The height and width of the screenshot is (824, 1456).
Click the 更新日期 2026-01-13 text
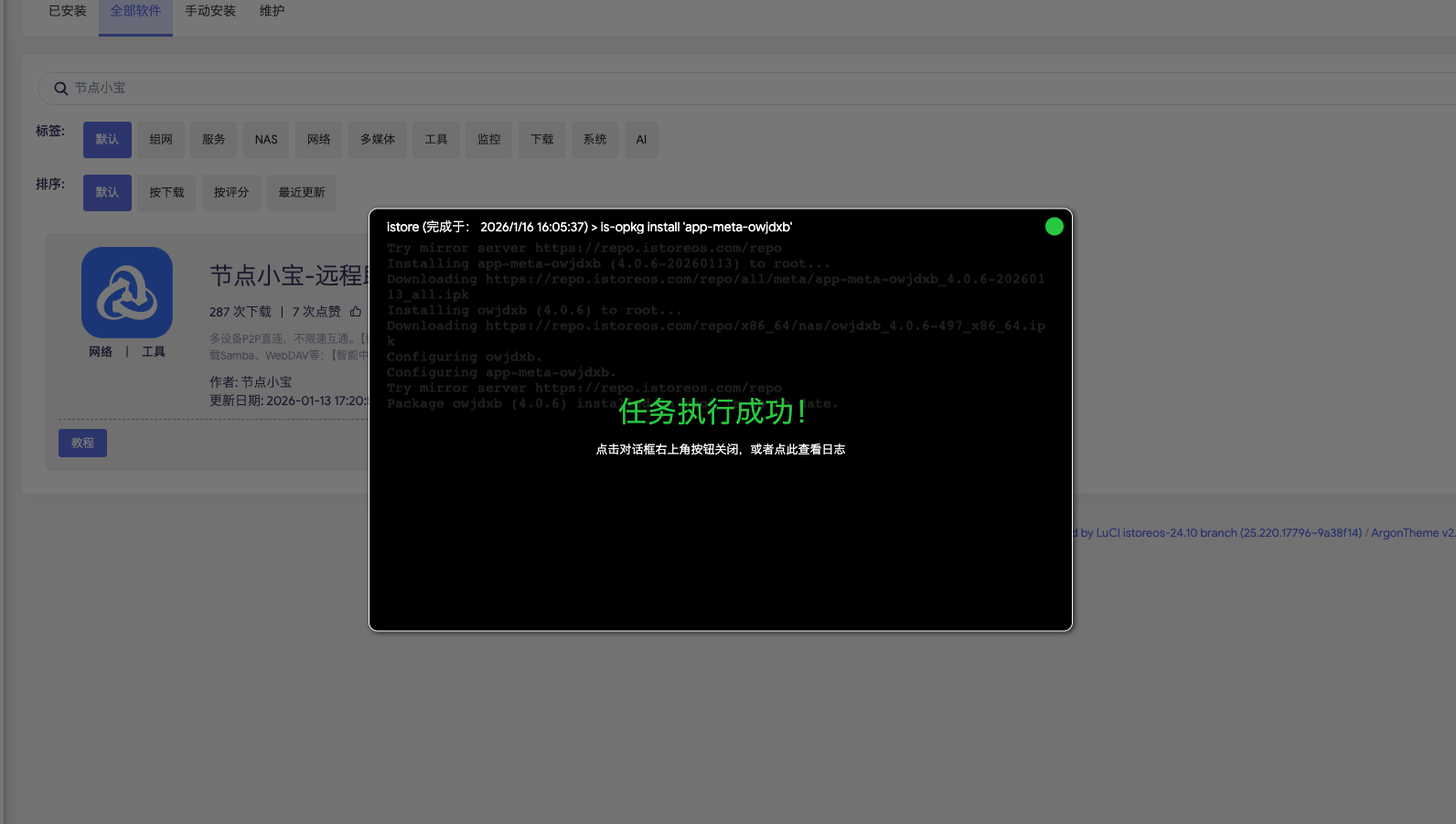pyautogui.click(x=289, y=401)
